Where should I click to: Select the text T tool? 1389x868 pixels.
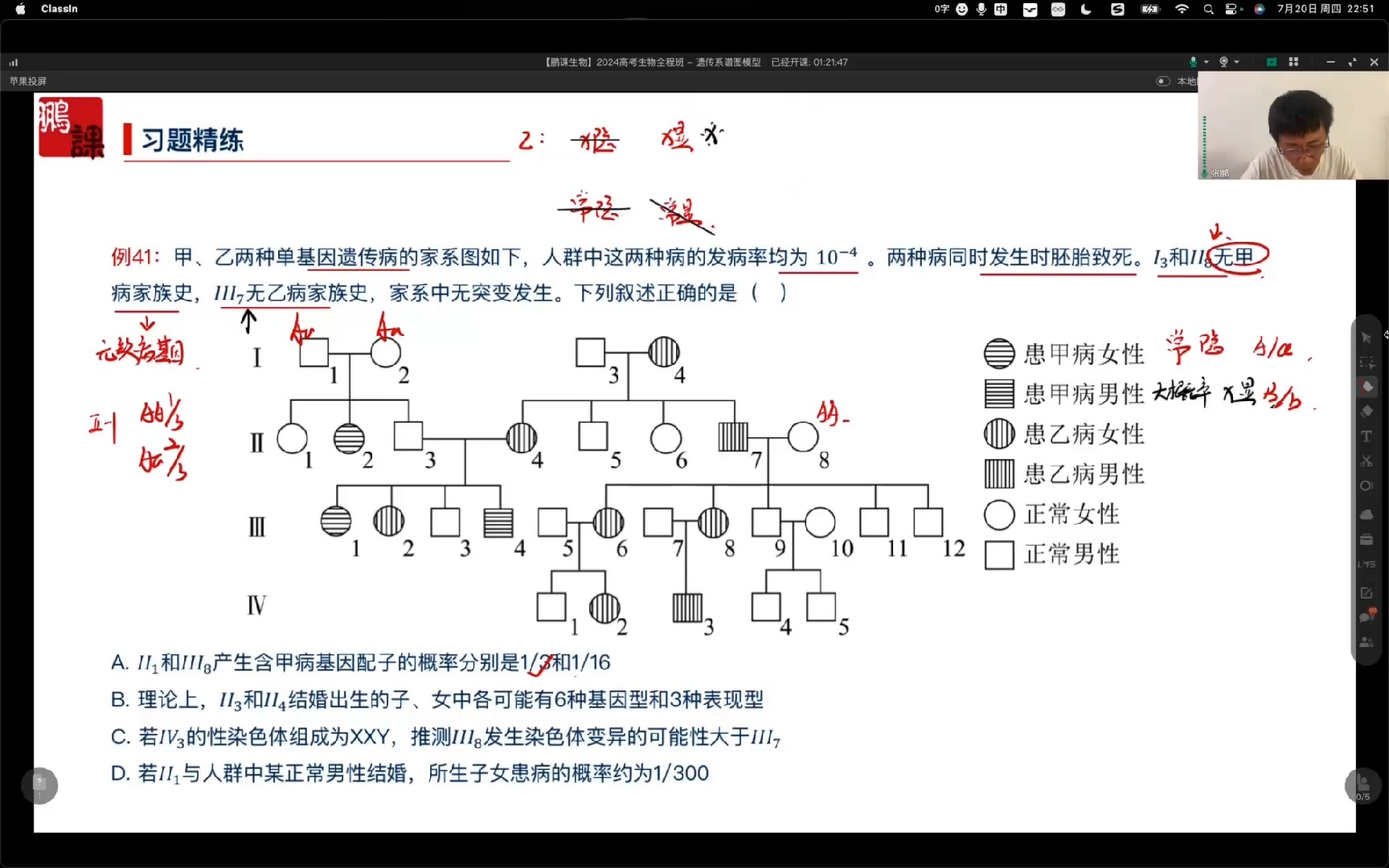click(1366, 436)
